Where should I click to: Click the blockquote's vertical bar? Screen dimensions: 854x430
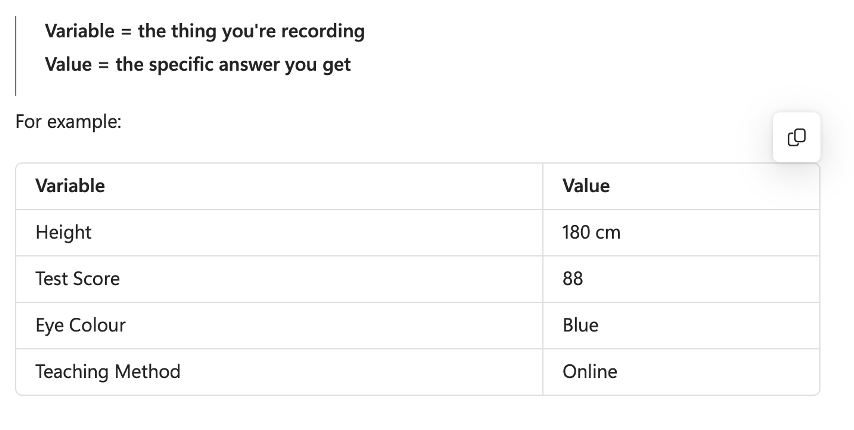pyautogui.click(x=16, y=56)
